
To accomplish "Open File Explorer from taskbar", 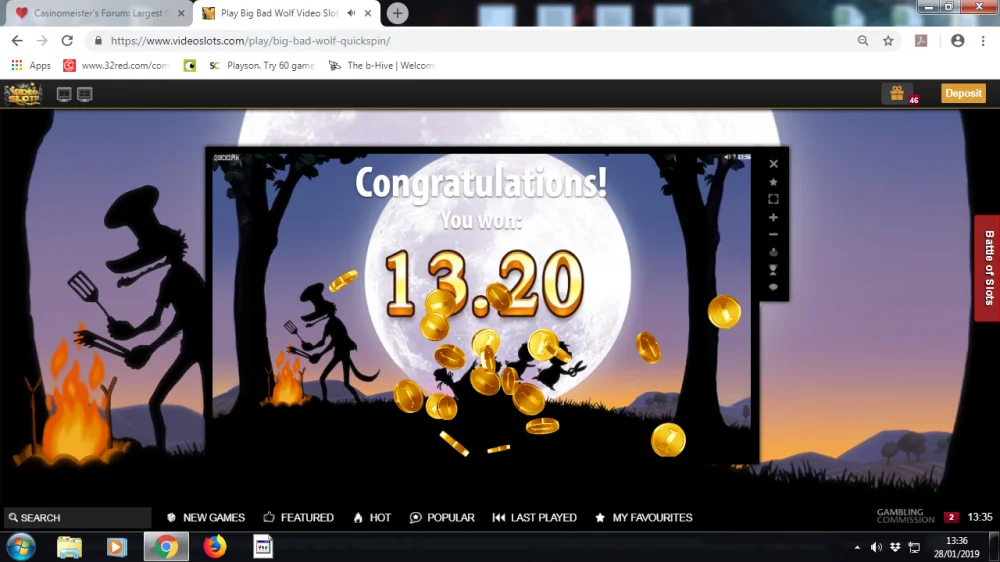I will click(69, 547).
